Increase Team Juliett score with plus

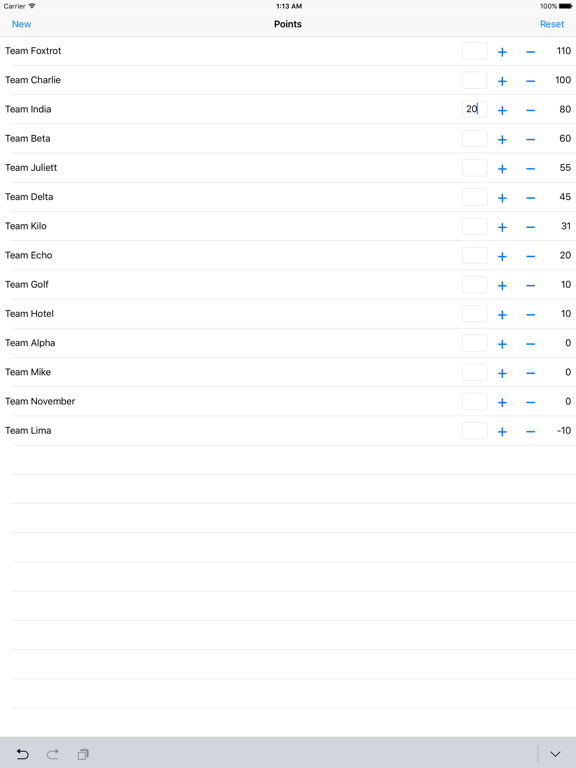click(502, 169)
